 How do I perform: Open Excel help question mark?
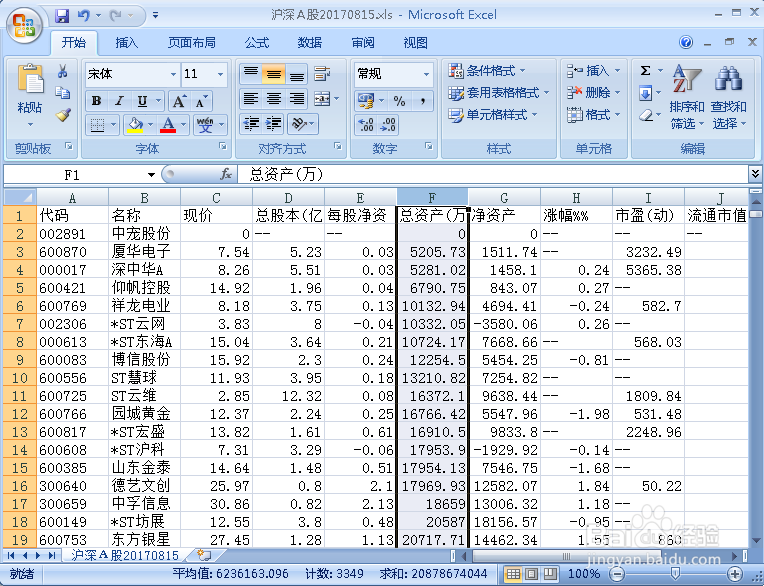(x=686, y=42)
